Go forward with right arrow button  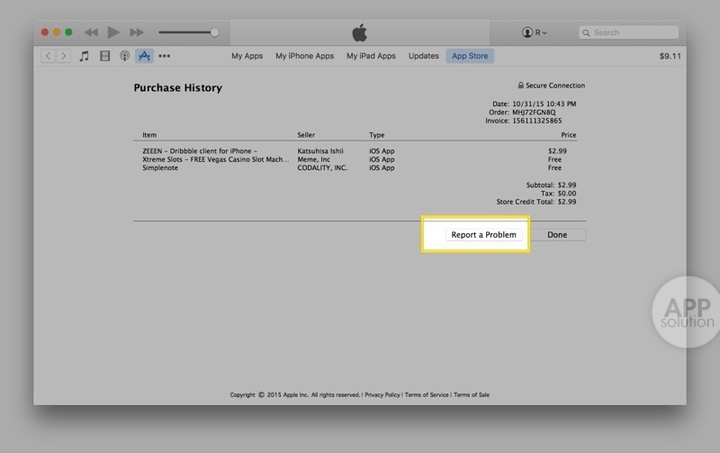(63, 56)
